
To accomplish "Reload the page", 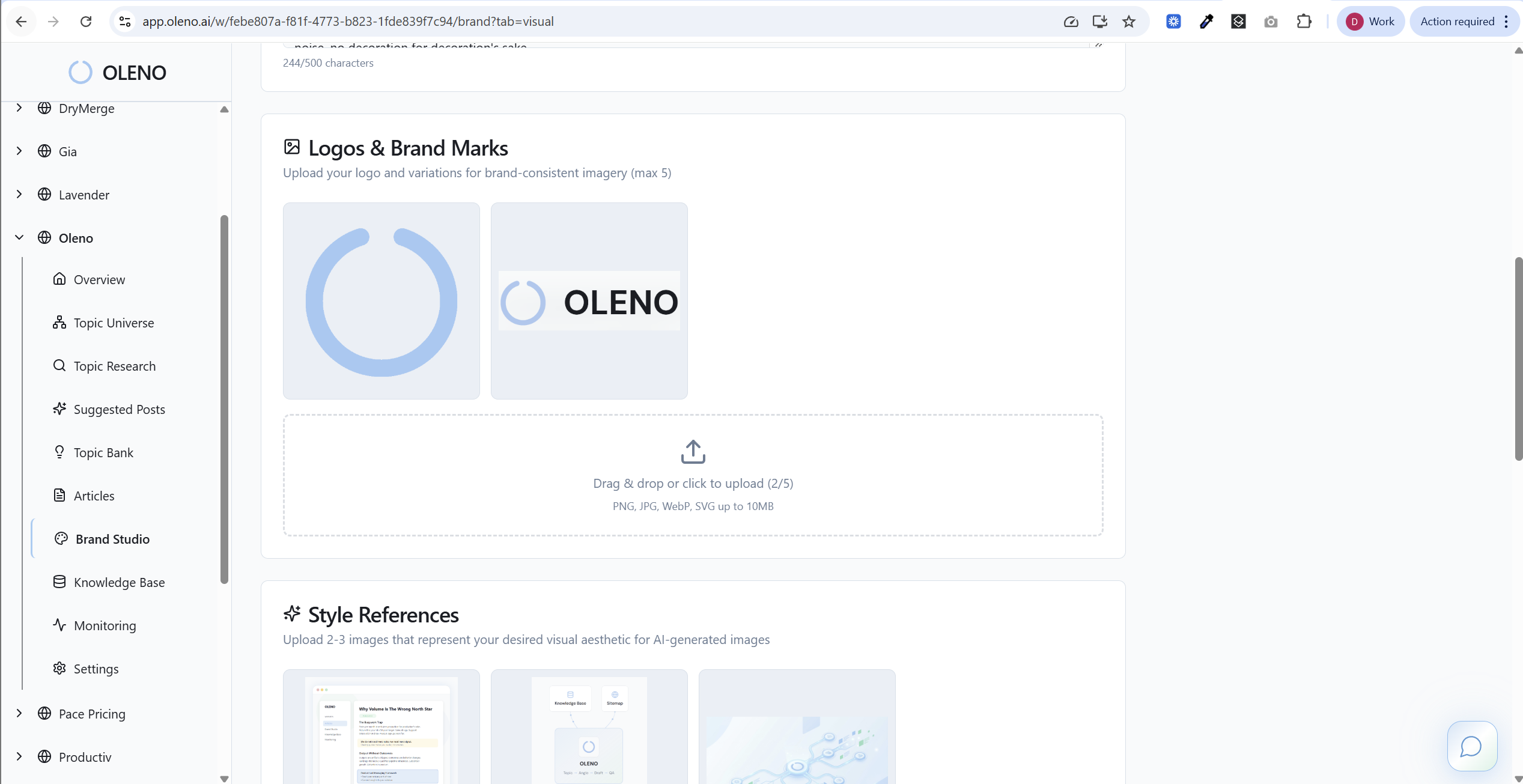I will coord(86,22).
